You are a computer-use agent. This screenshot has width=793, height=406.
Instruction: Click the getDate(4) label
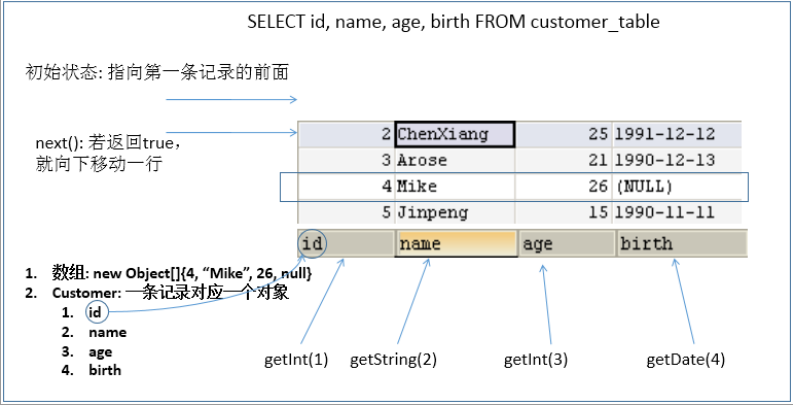click(685, 360)
